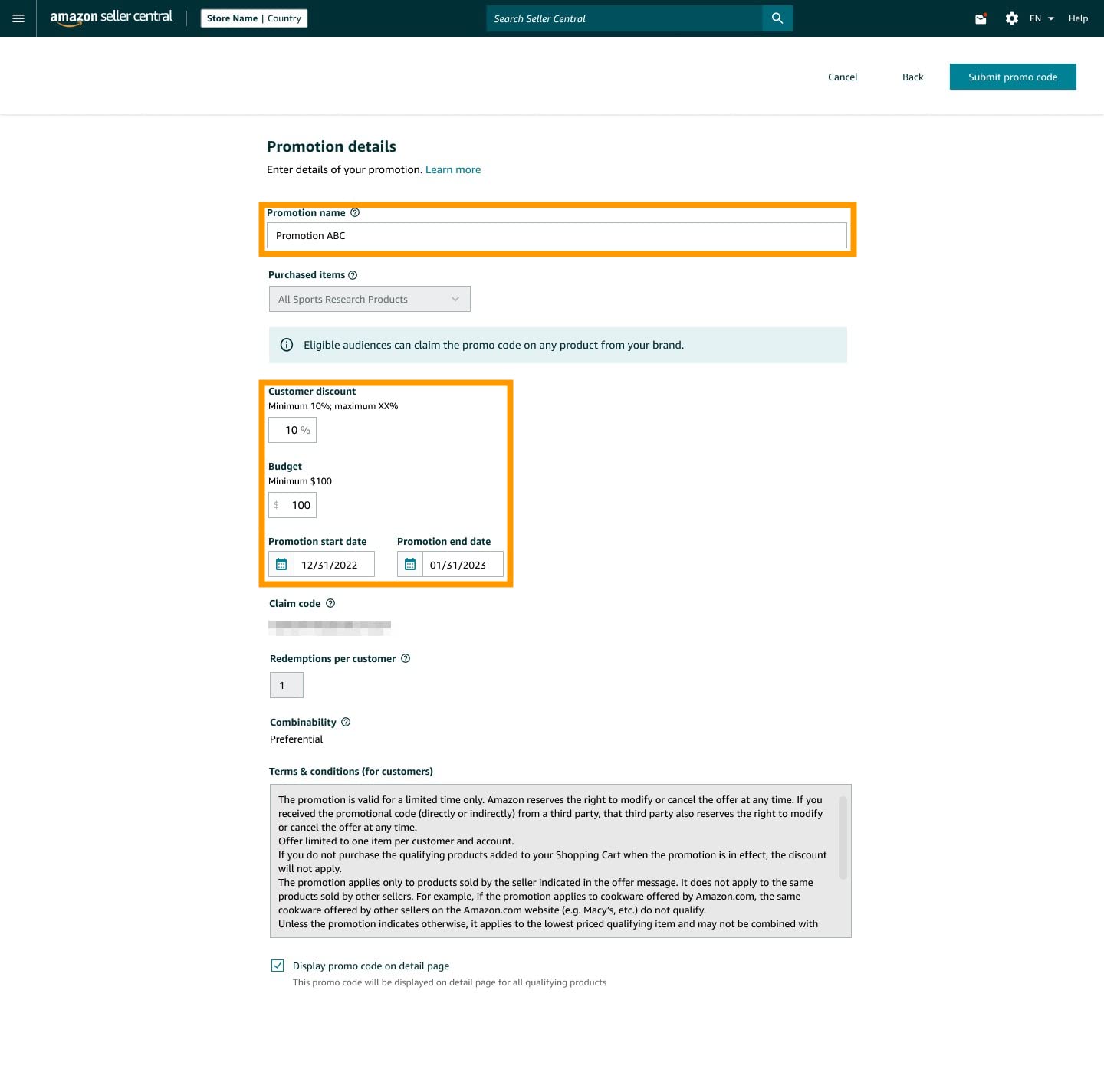
Task: Click the Promotion name text field
Action: pos(557,235)
